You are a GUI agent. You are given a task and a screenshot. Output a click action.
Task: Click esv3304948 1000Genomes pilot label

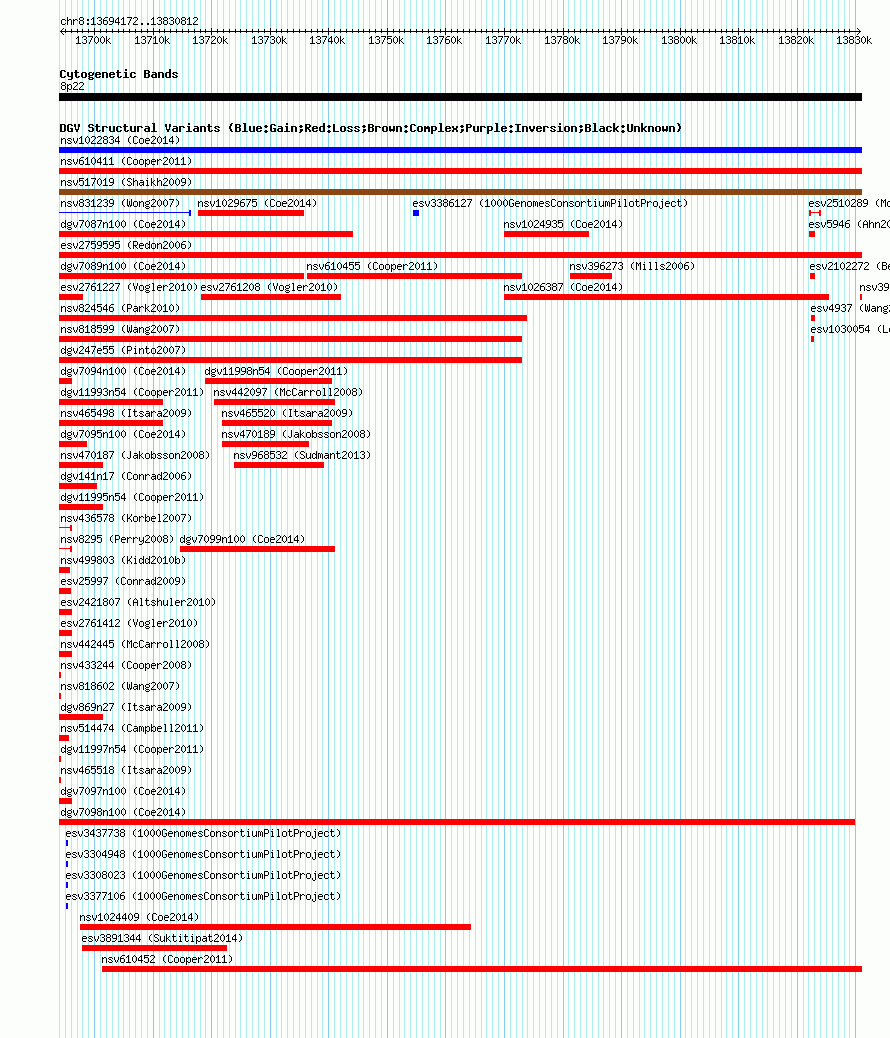(x=203, y=855)
